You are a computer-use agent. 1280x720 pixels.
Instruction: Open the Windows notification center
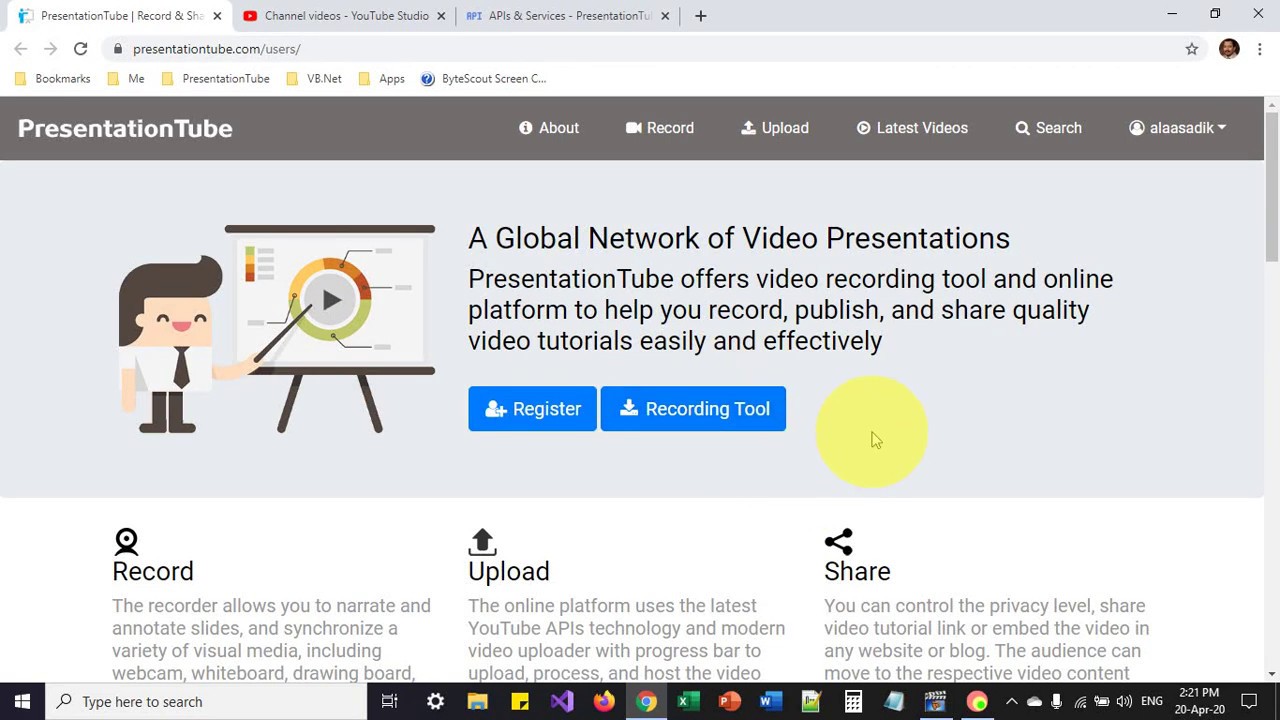point(1249,702)
